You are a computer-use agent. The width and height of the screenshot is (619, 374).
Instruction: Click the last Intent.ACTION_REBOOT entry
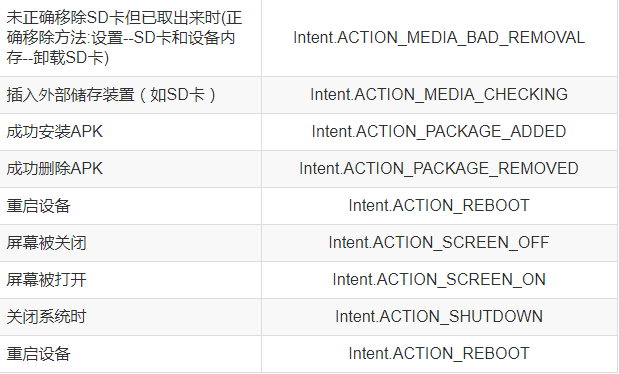[439, 354]
